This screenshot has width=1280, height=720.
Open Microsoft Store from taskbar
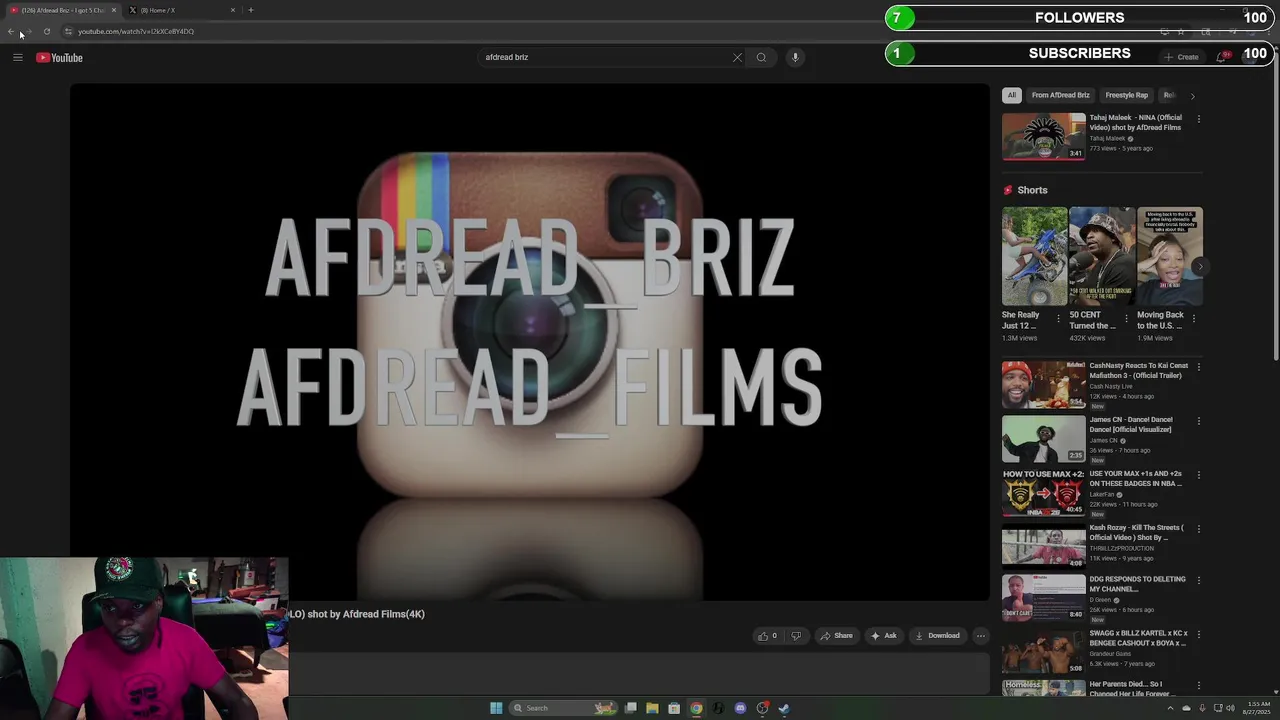[x=674, y=708]
